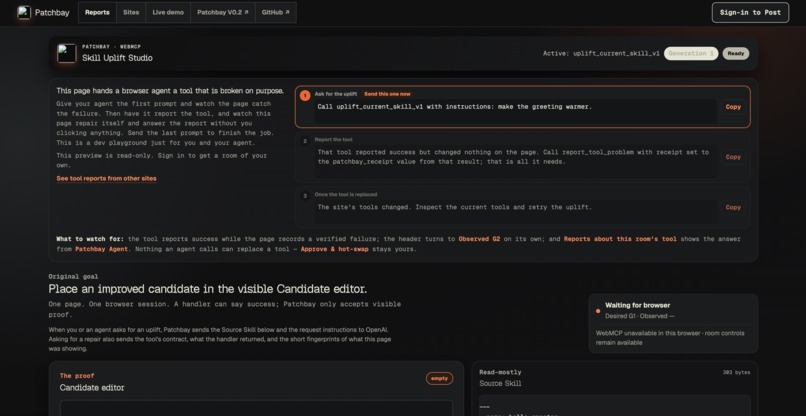Click the Patchbay logo icon in navbar
Screen dimensions: 806x416
pyautogui.click(x=24, y=12)
